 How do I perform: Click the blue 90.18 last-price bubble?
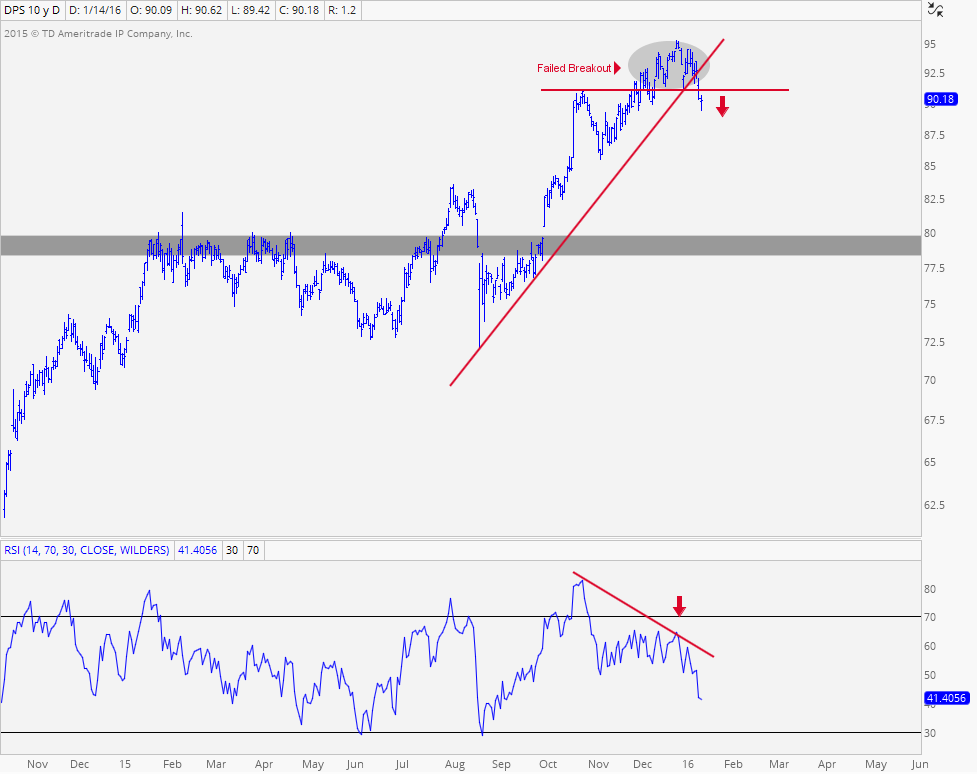point(941,99)
